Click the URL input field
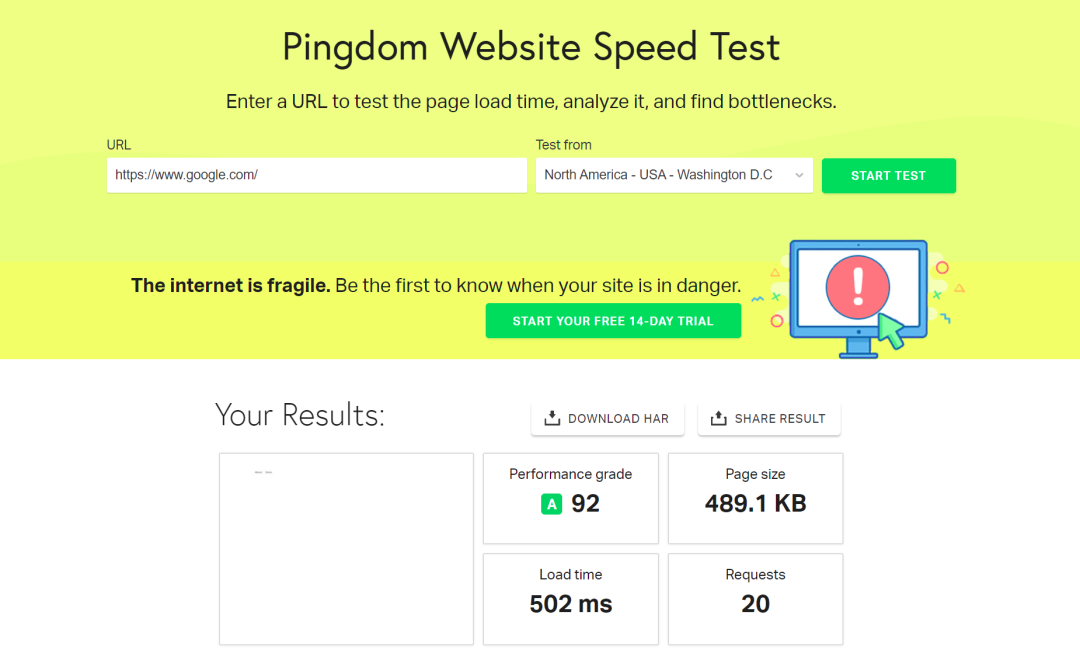This screenshot has height=667, width=1080. 317,175
